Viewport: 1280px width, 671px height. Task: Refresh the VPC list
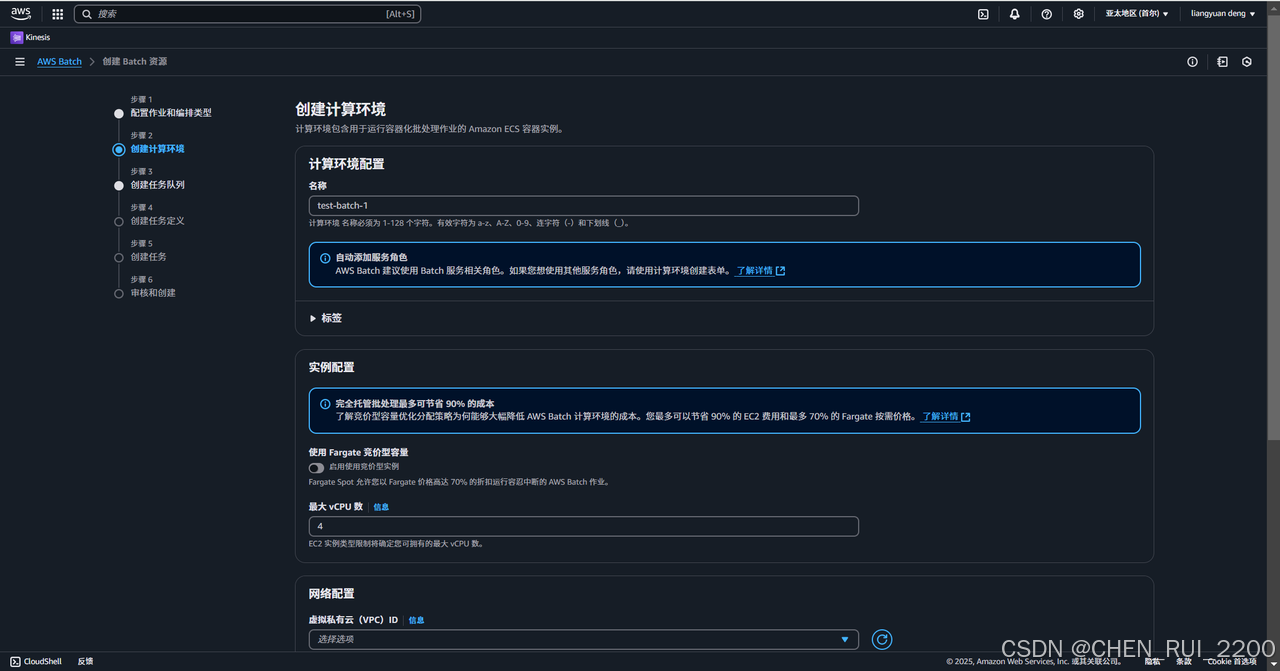(x=882, y=639)
